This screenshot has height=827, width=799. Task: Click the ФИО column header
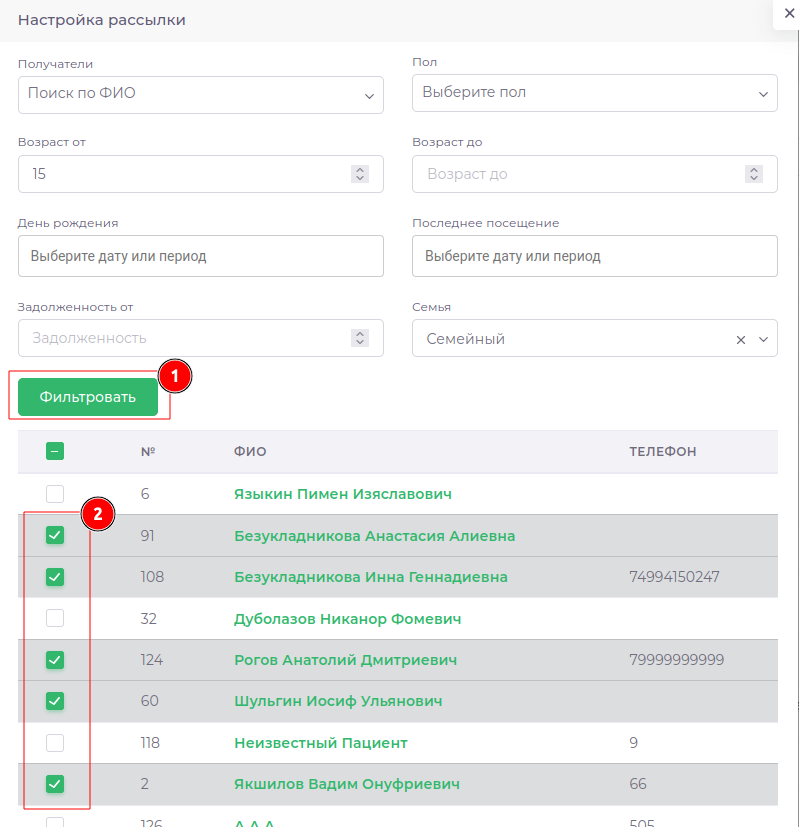pos(250,452)
